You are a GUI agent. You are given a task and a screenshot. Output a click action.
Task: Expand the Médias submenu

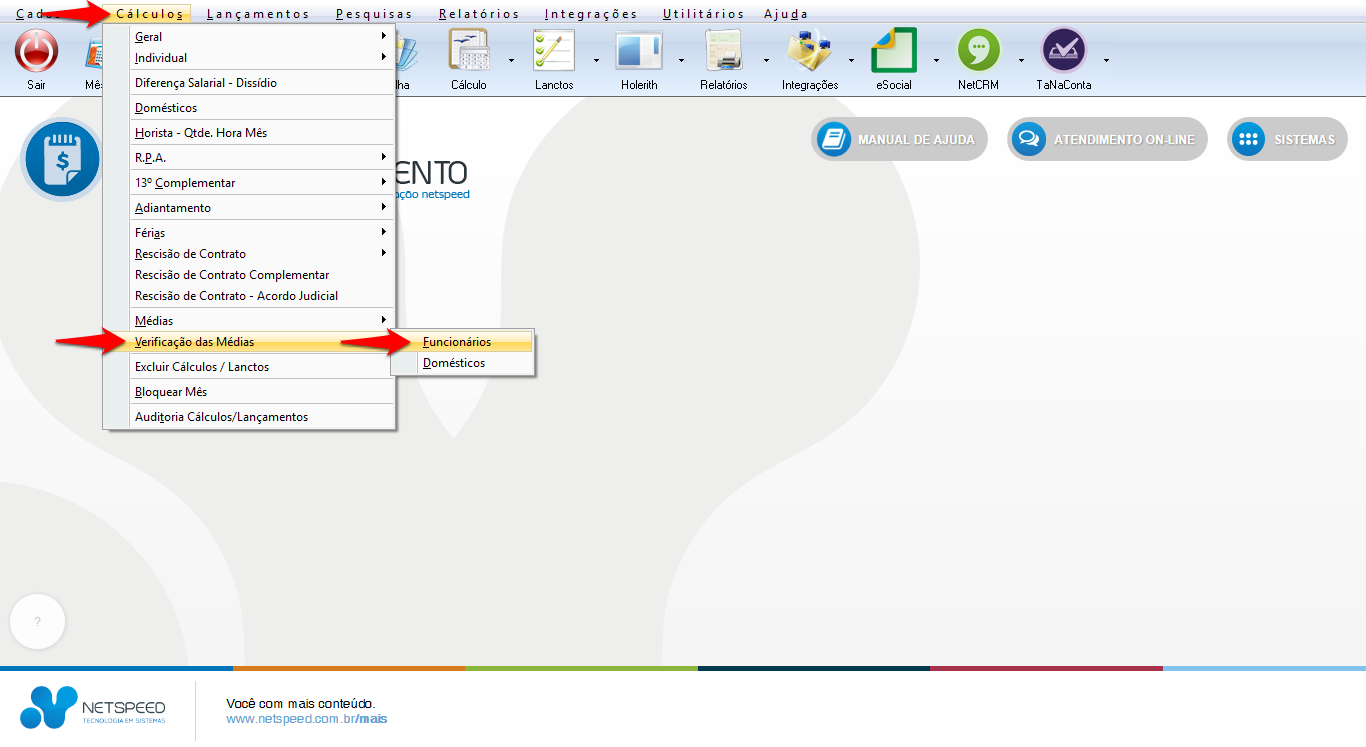click(x=250, y=320)
